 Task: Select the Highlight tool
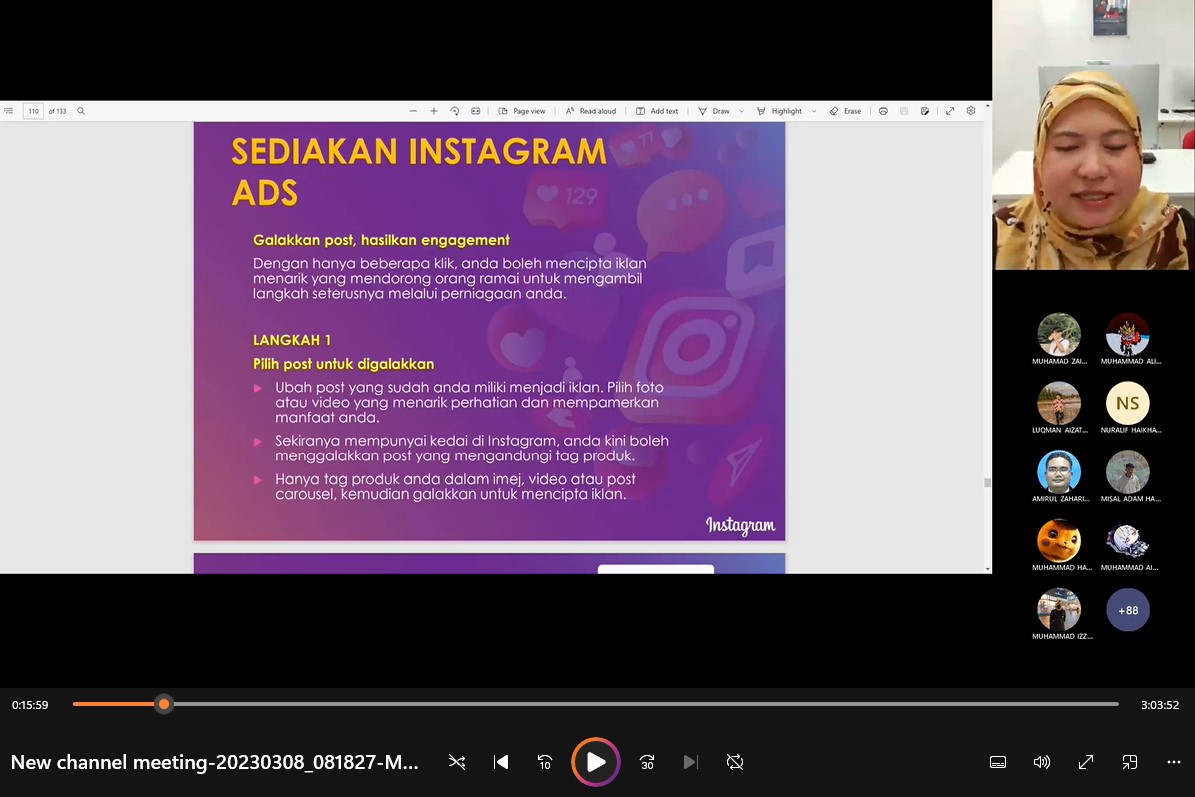pyautogui.click(x=779, y=111)
